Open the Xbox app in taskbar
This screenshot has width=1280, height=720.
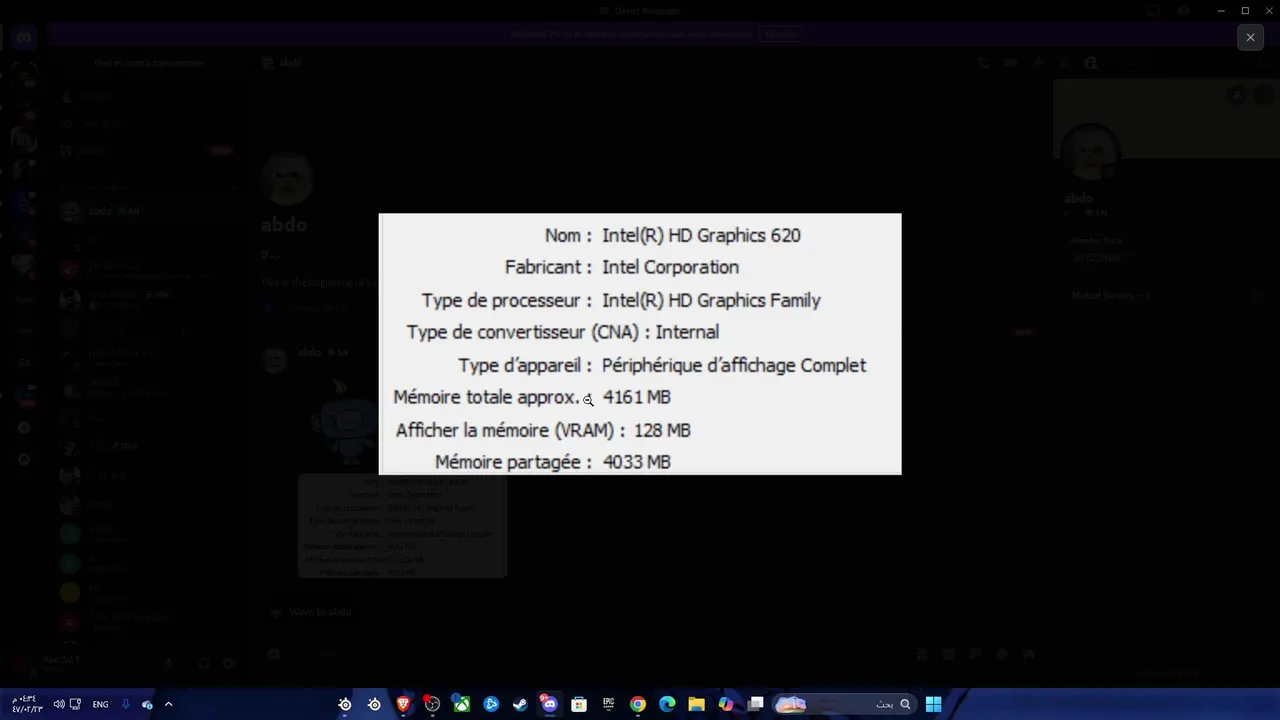[x=462, y=704]
